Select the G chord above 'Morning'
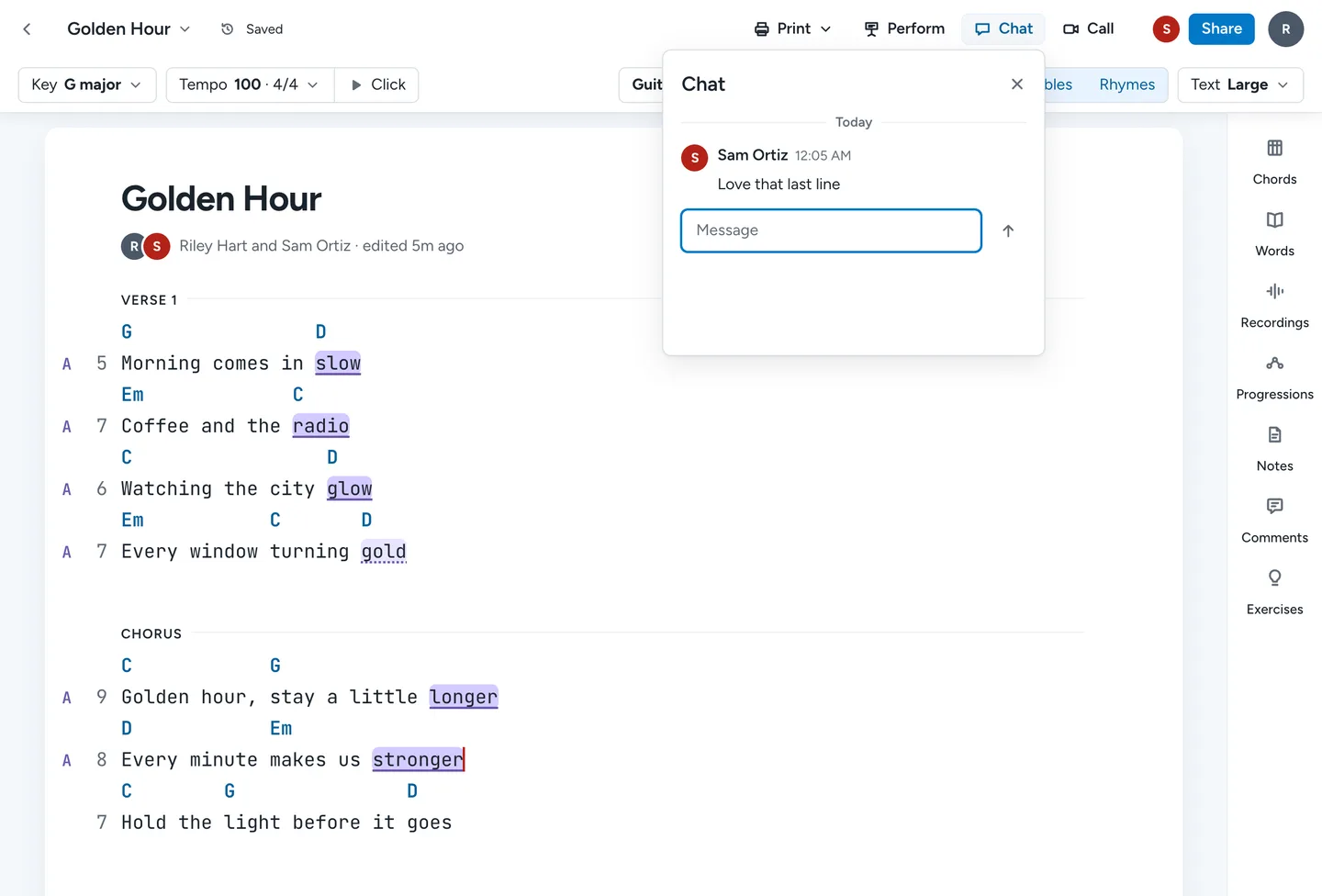This screenshot has width=1322, height=896. coord(127,331)
